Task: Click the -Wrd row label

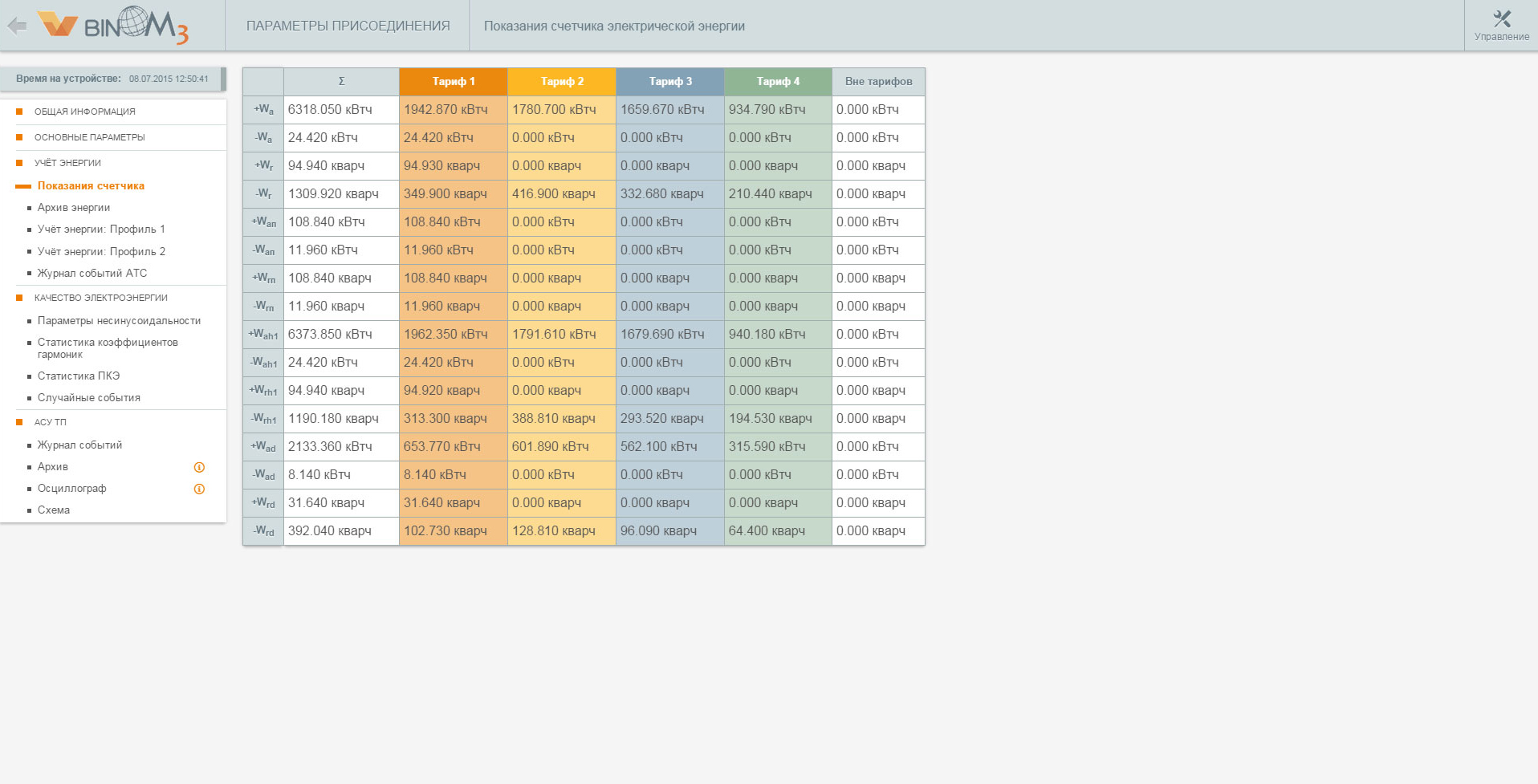Action: 263,530
